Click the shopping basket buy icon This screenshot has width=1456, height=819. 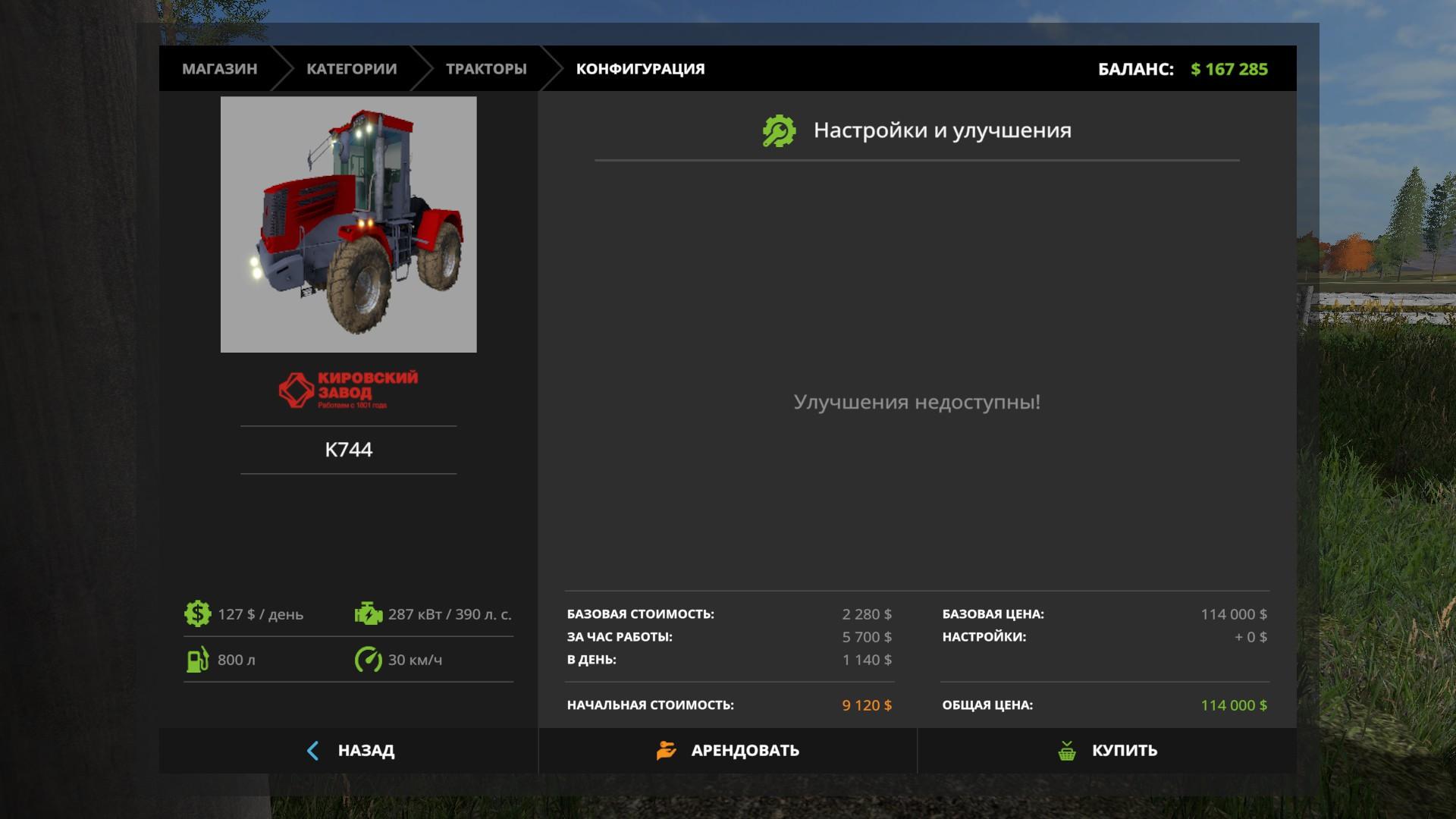pos(1067,751)
